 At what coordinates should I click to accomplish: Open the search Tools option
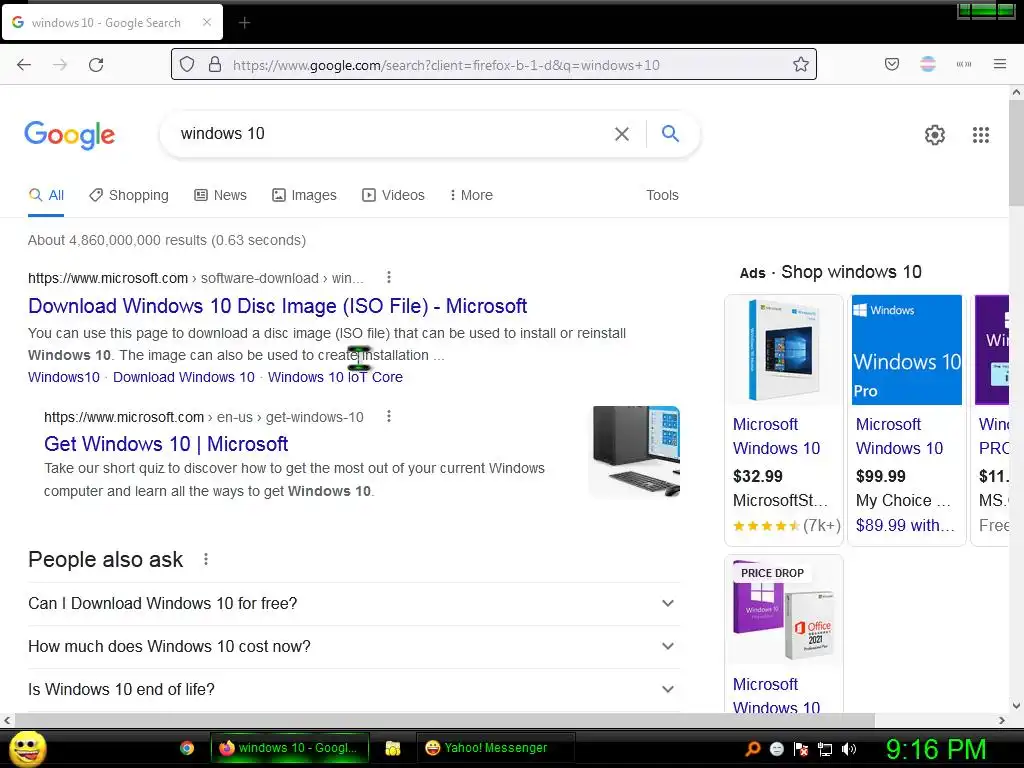tap(662, 195)
